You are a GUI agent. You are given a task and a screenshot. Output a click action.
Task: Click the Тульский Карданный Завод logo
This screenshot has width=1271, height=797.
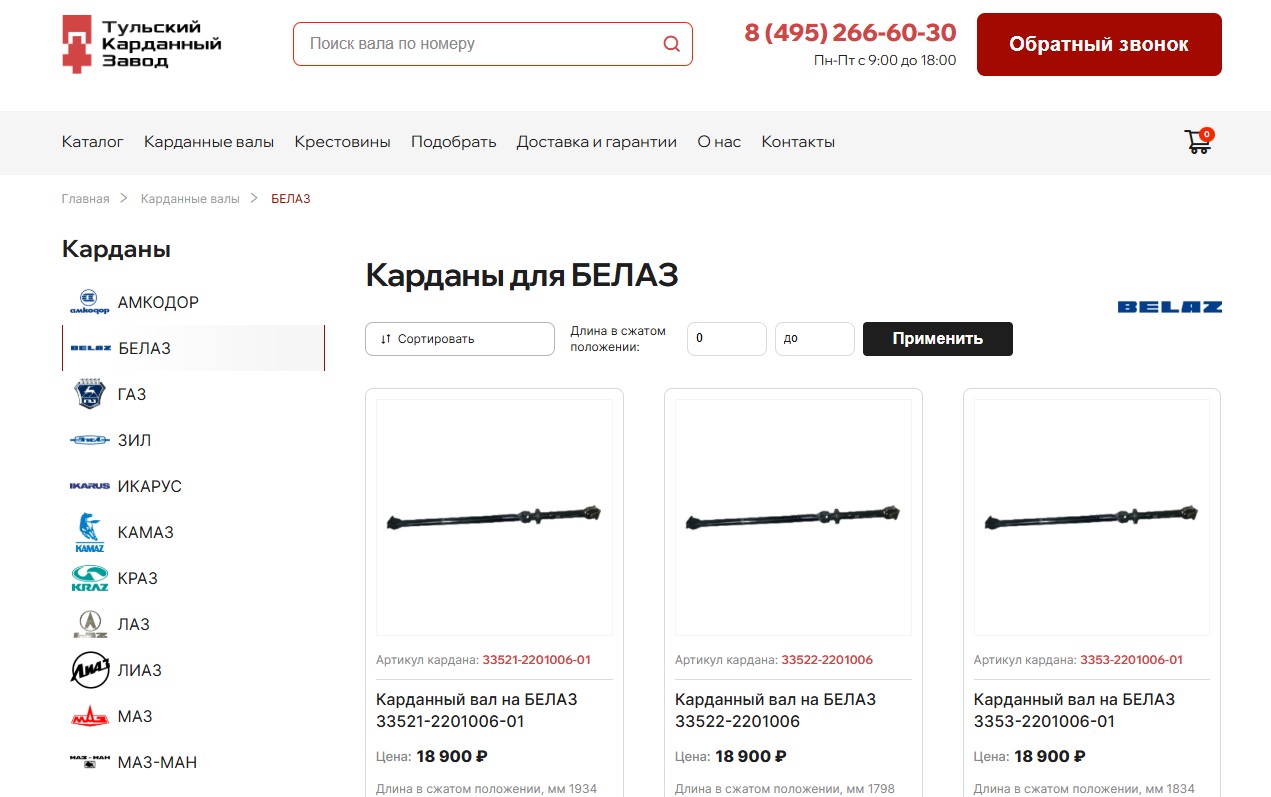pos(141,43)
